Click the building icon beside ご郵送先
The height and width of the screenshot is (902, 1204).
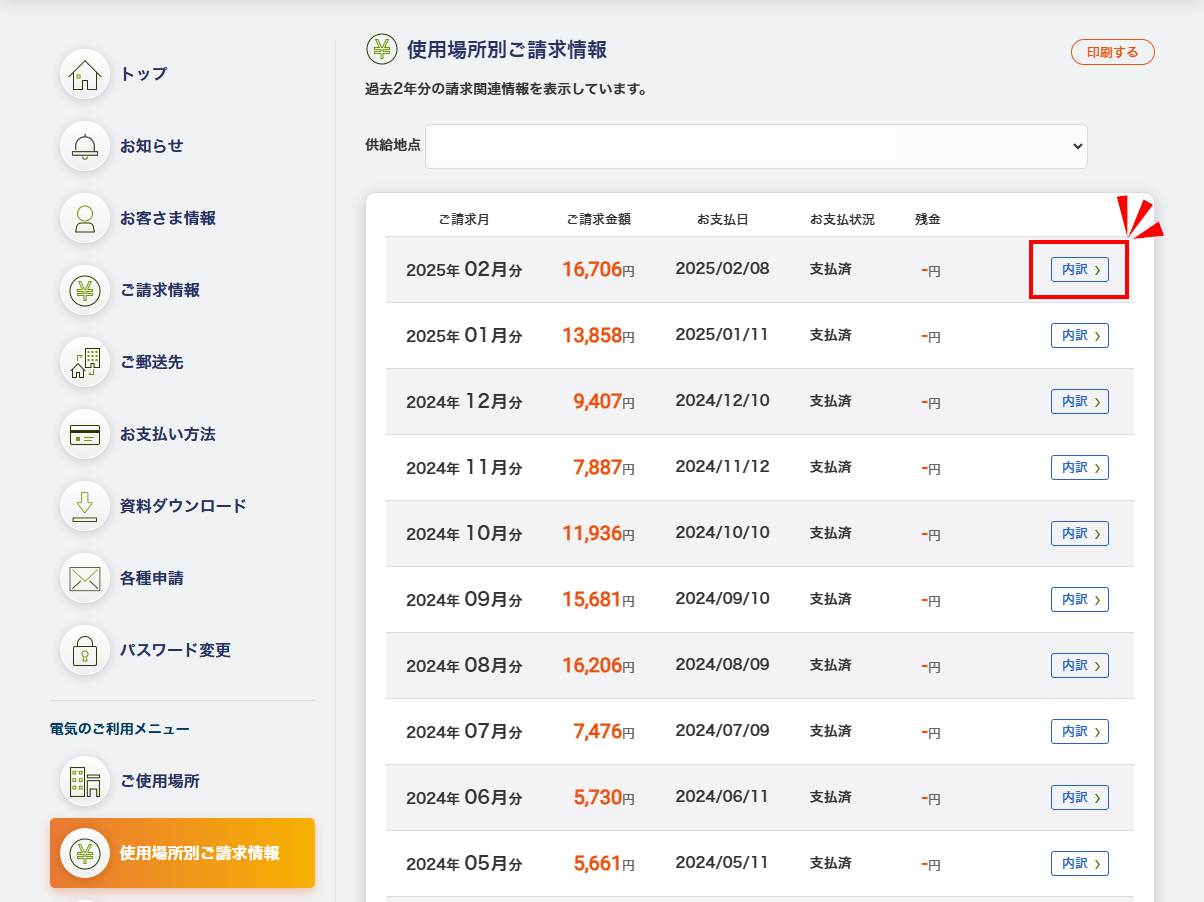(x=85, y=362)
